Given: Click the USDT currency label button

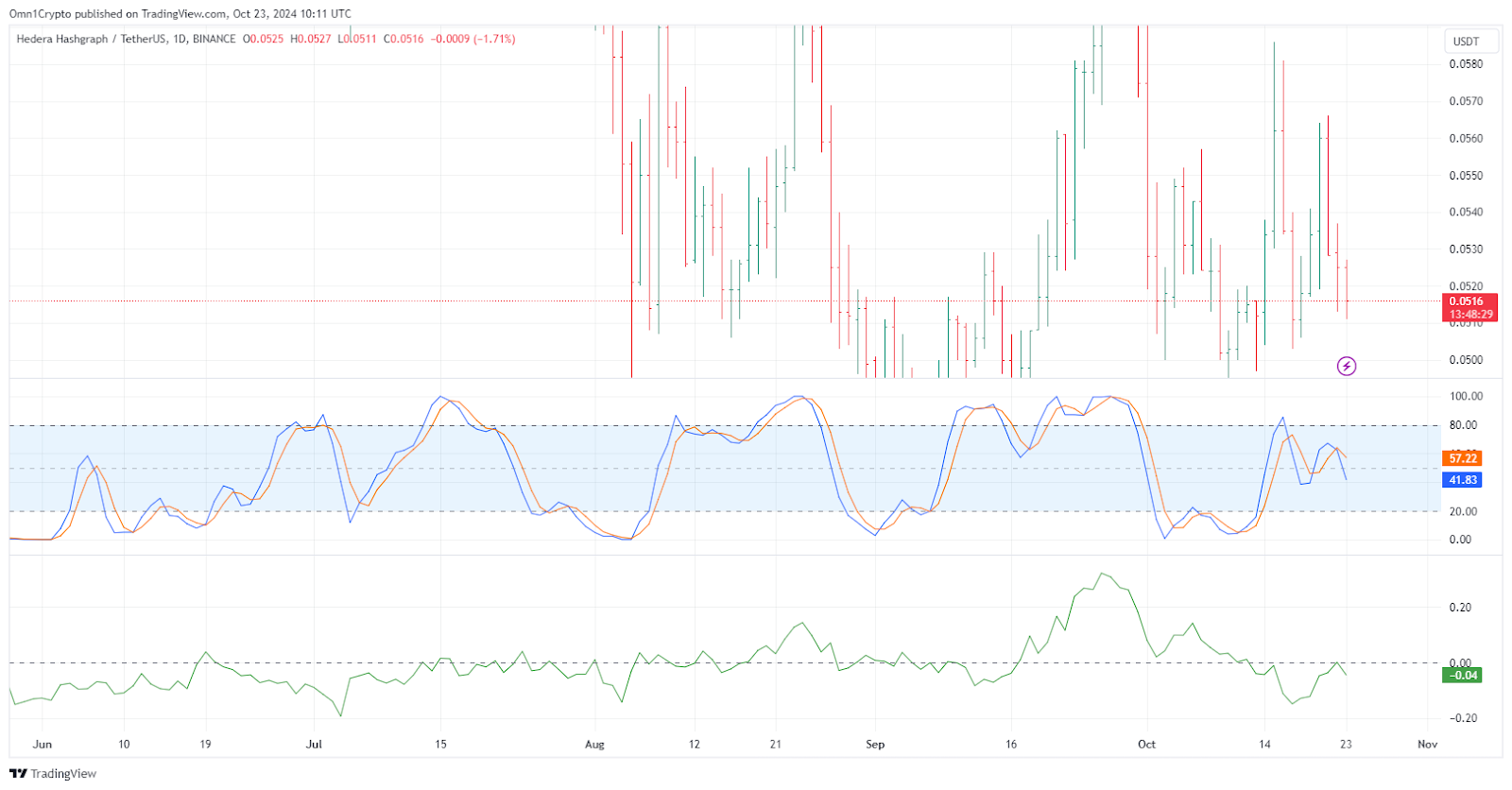Looking at the screenshot, I should 1472,42.
